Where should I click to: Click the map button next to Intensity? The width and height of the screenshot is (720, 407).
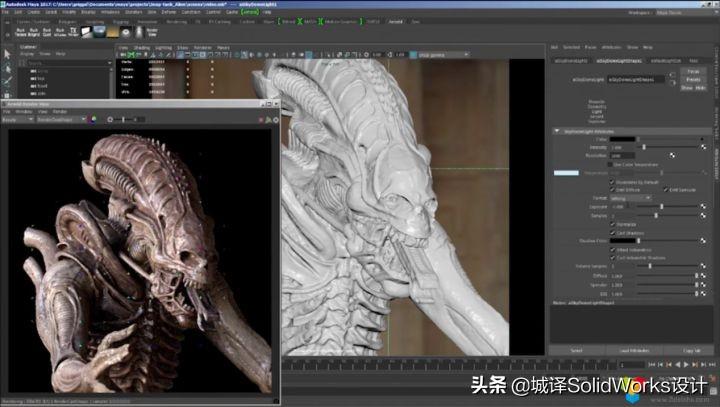click(x=703, y=147)
